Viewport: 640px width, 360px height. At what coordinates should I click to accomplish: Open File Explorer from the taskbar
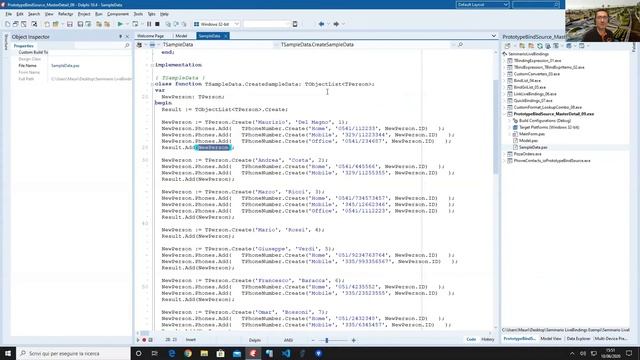coord(204,353)
